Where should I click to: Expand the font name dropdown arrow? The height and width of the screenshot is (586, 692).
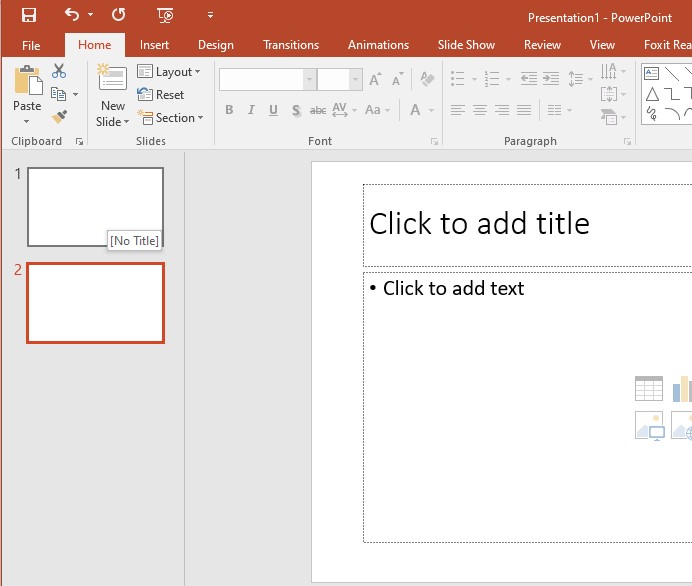point(310,79)
